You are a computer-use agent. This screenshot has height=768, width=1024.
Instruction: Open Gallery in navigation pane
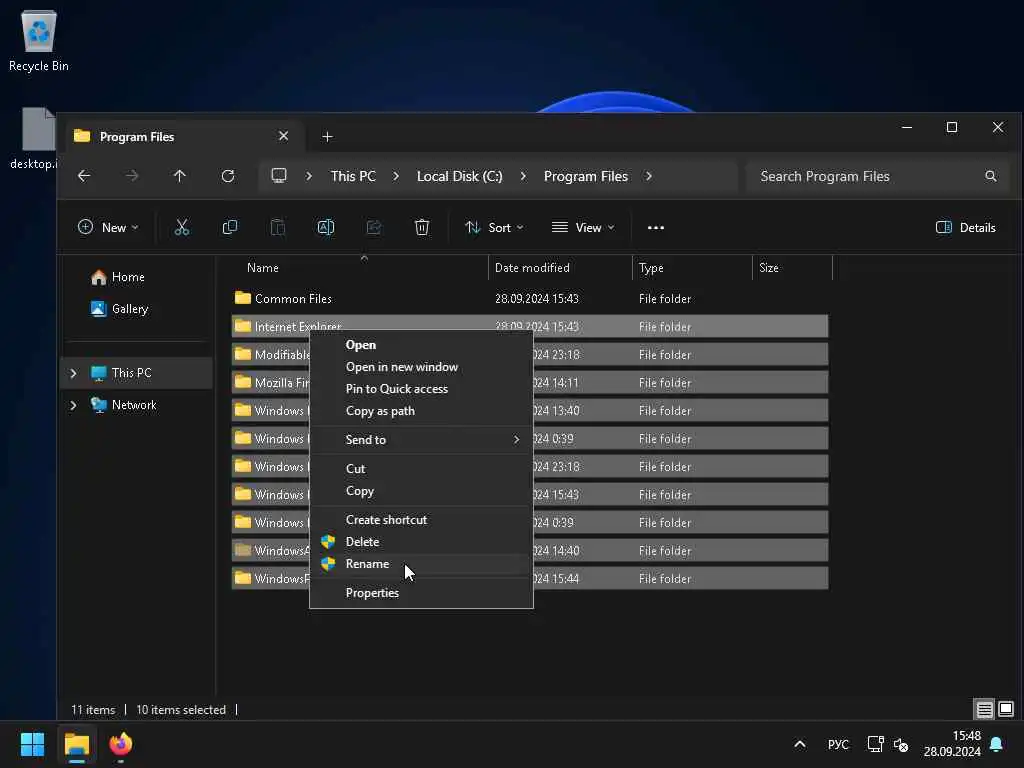129,309
